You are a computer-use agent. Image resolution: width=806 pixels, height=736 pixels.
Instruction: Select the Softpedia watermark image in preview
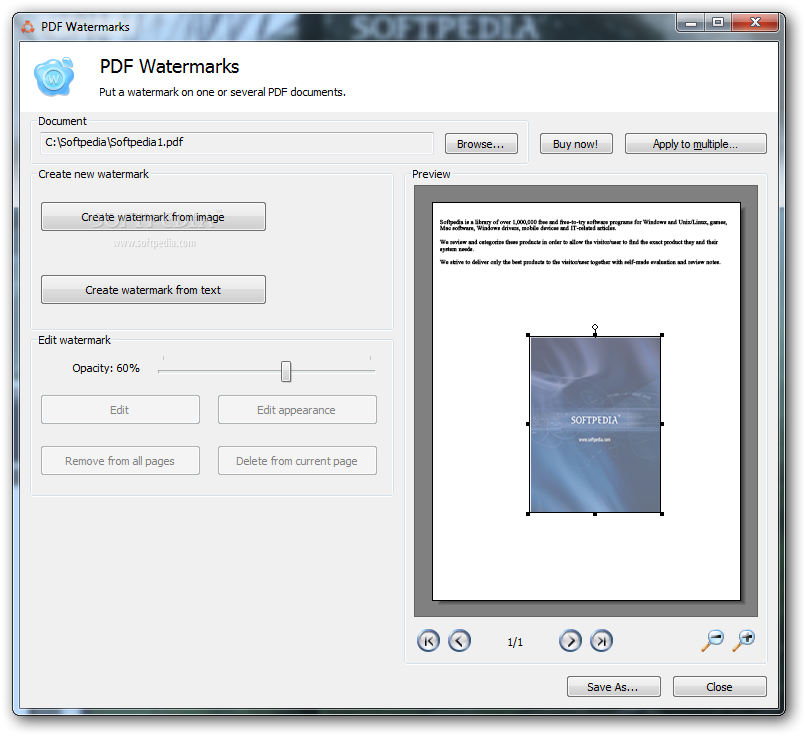click(595, 425)
